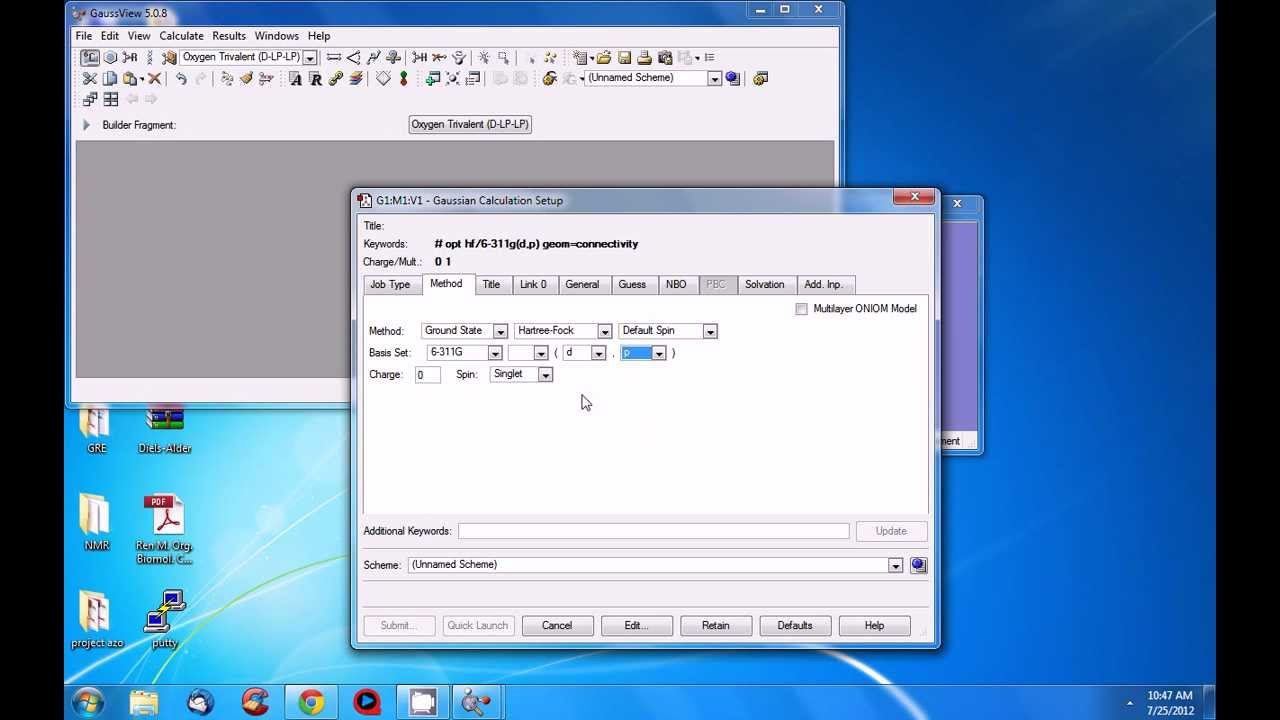Click the Delete Atom tool
This screenshot has width=1280, height=720.
tap(439, 57)
